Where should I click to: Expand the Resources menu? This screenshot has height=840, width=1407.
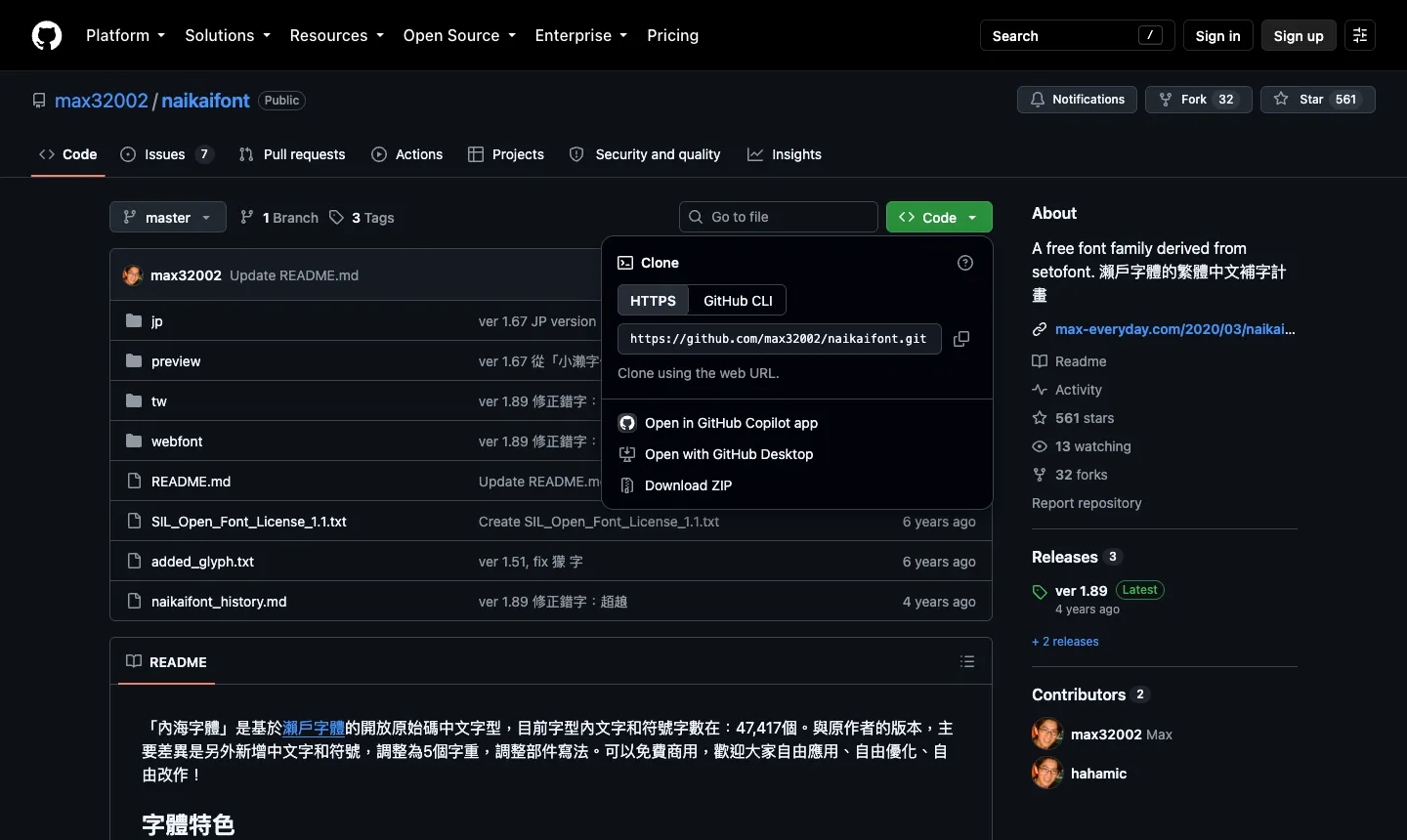coord(337,35)
